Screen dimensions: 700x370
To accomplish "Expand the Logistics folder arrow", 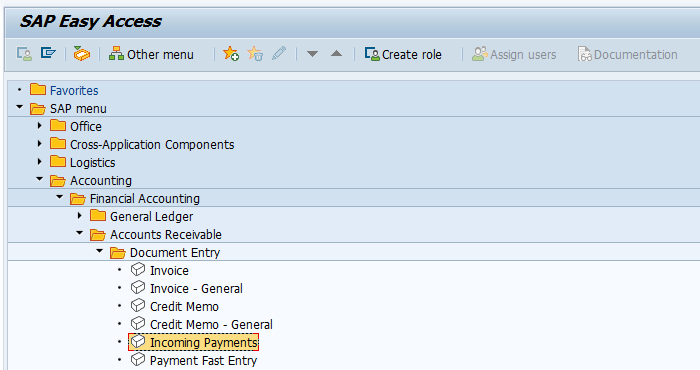I will [x=39, y=162].
